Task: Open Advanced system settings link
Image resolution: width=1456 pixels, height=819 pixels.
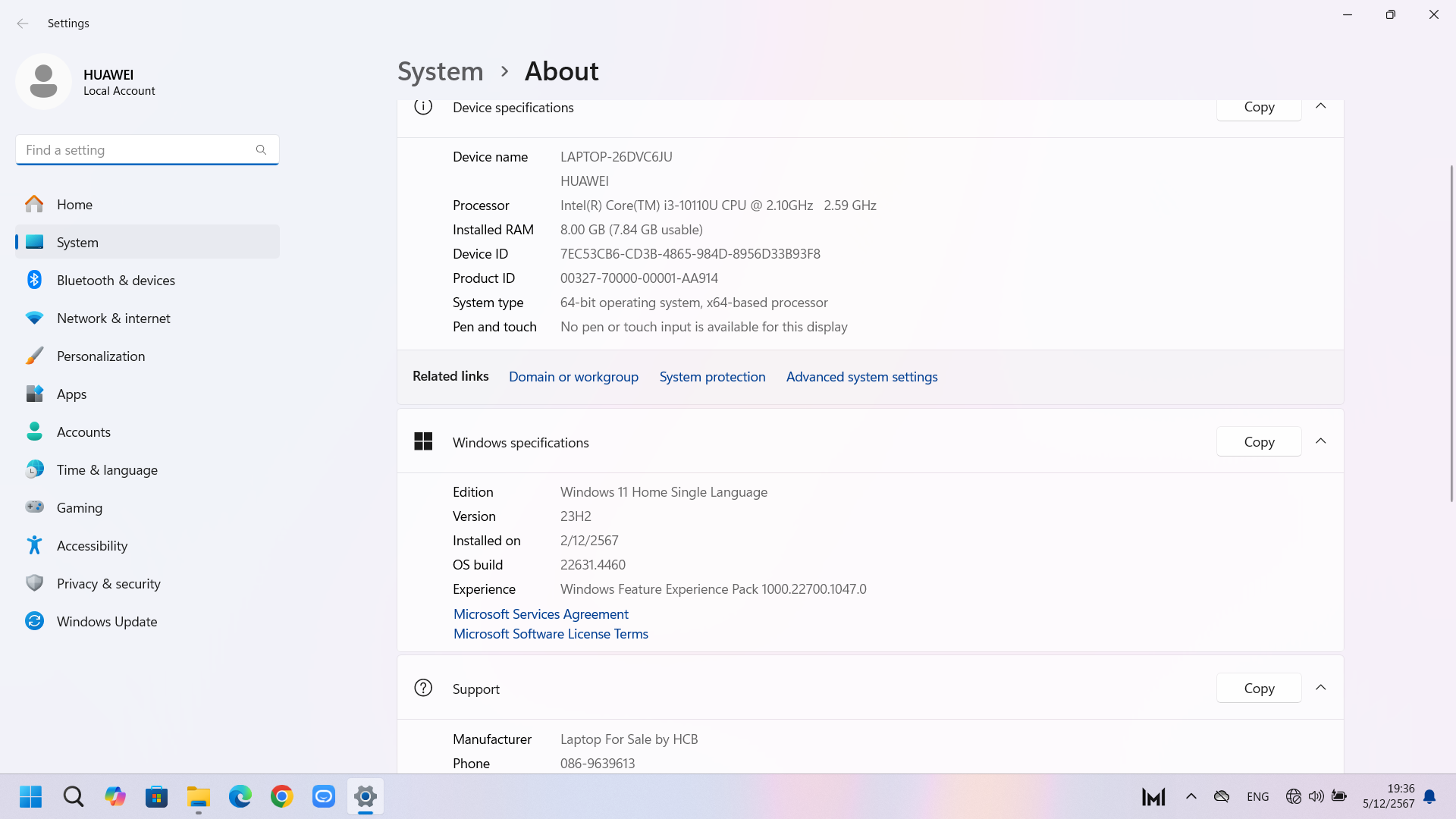Action: (x=861, y=377)
